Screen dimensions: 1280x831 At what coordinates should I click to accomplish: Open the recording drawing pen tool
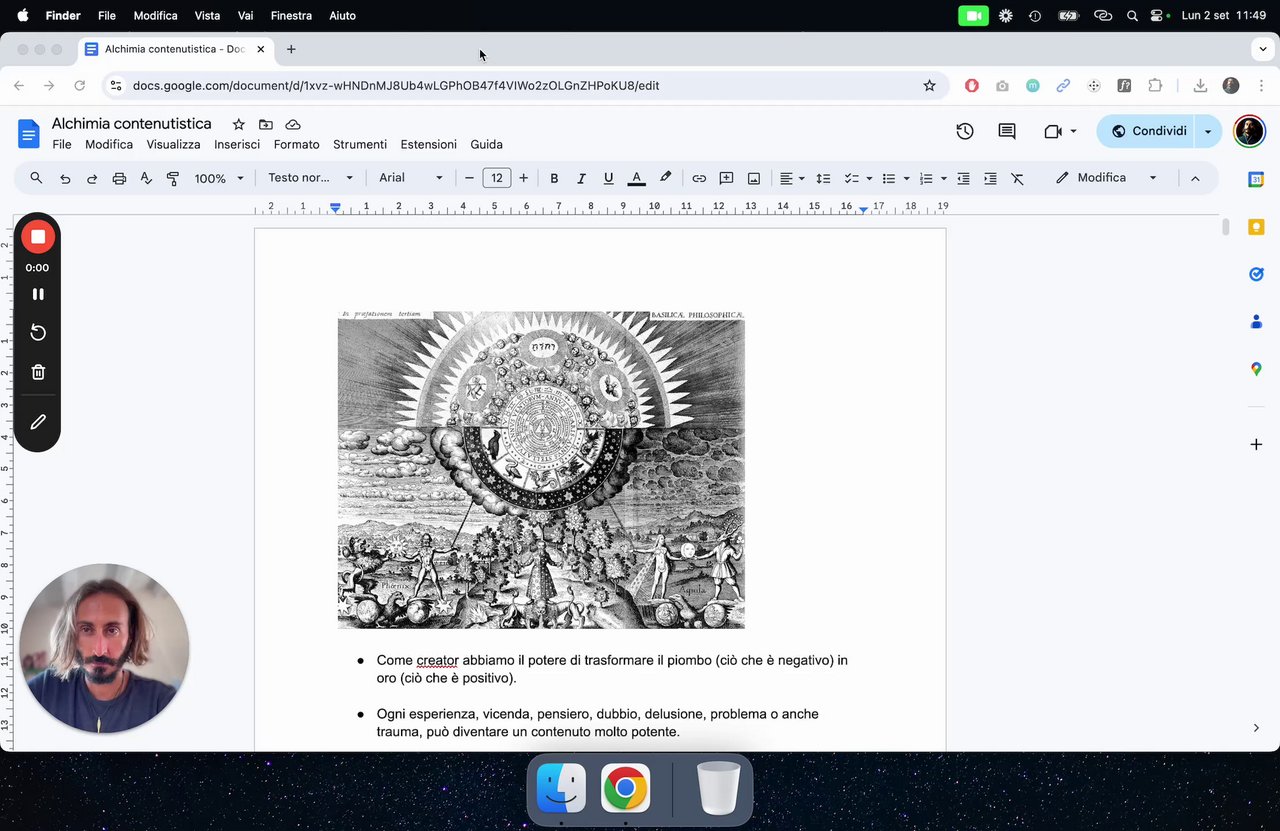click(38, 422)
